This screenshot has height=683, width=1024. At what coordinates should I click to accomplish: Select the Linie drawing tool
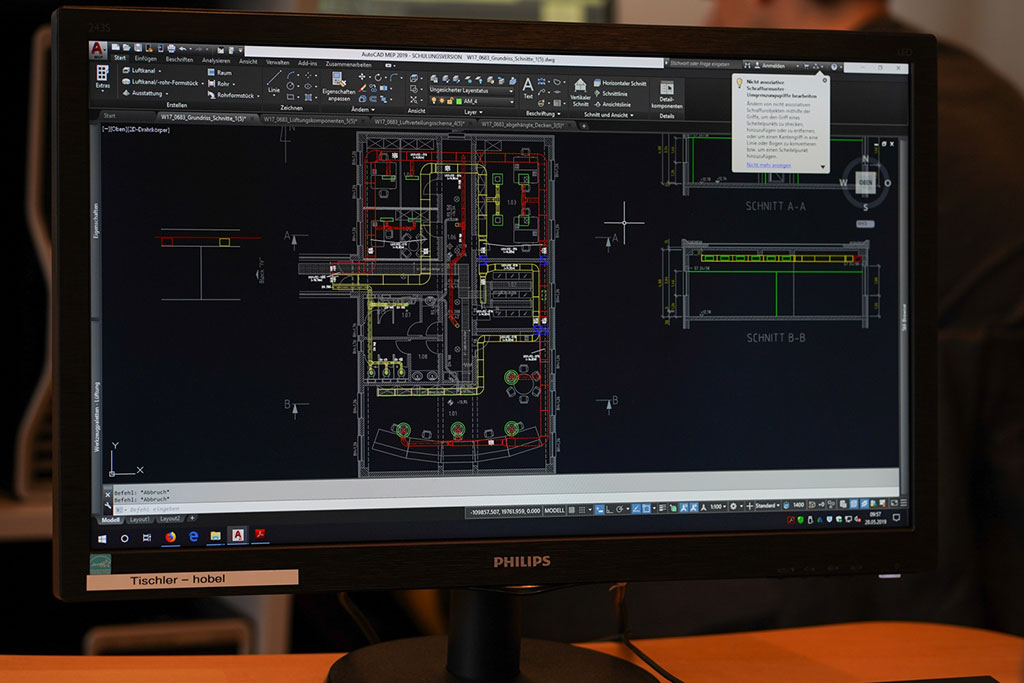pyautogui.click(x=273, y=80)
